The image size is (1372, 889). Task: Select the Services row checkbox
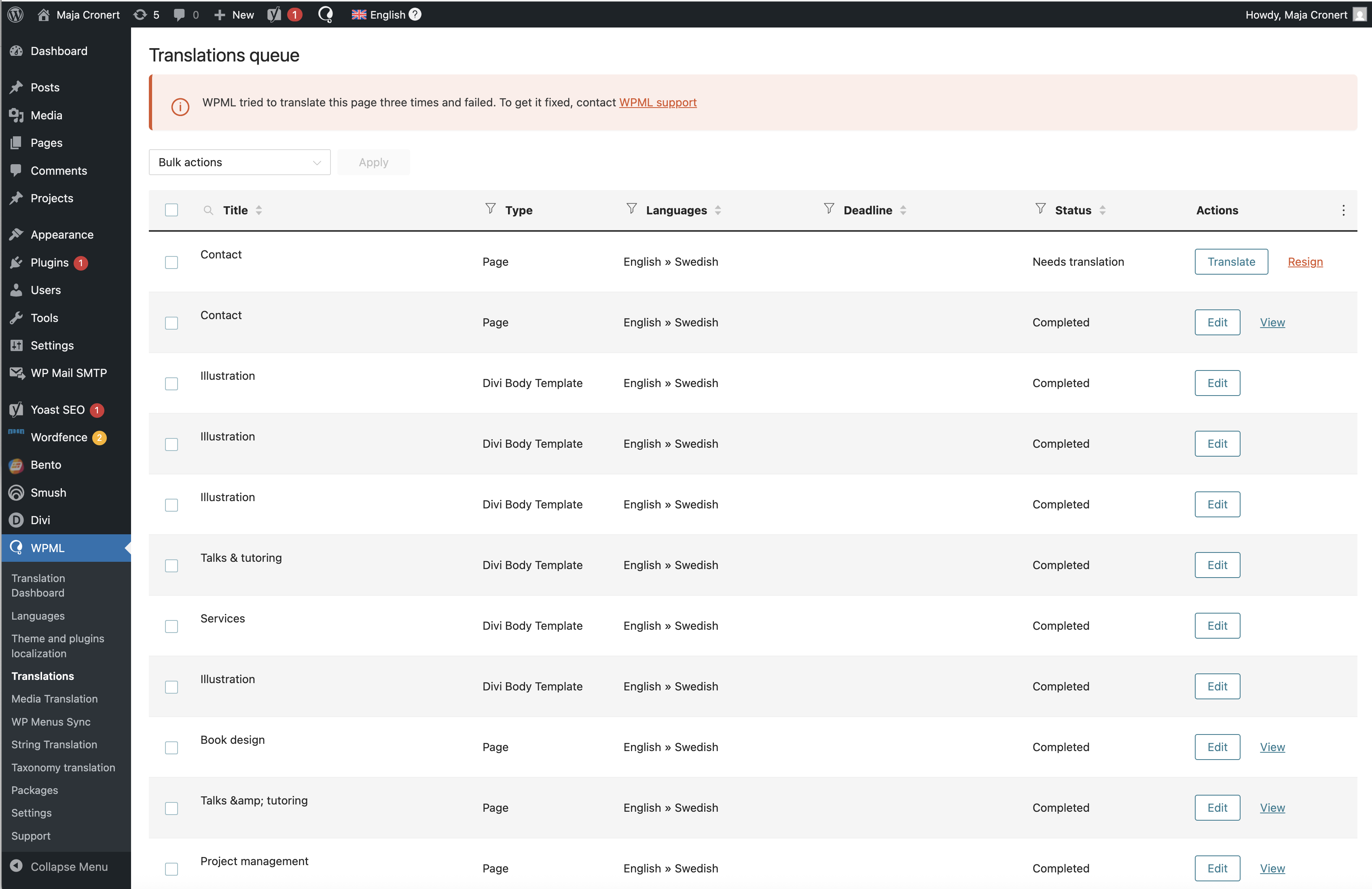171,627
